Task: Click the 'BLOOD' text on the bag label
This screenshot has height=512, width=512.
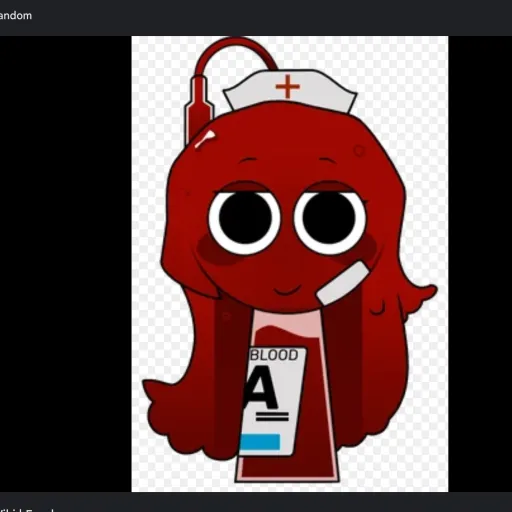Action: pyautogui.click(x=274, y=355)
